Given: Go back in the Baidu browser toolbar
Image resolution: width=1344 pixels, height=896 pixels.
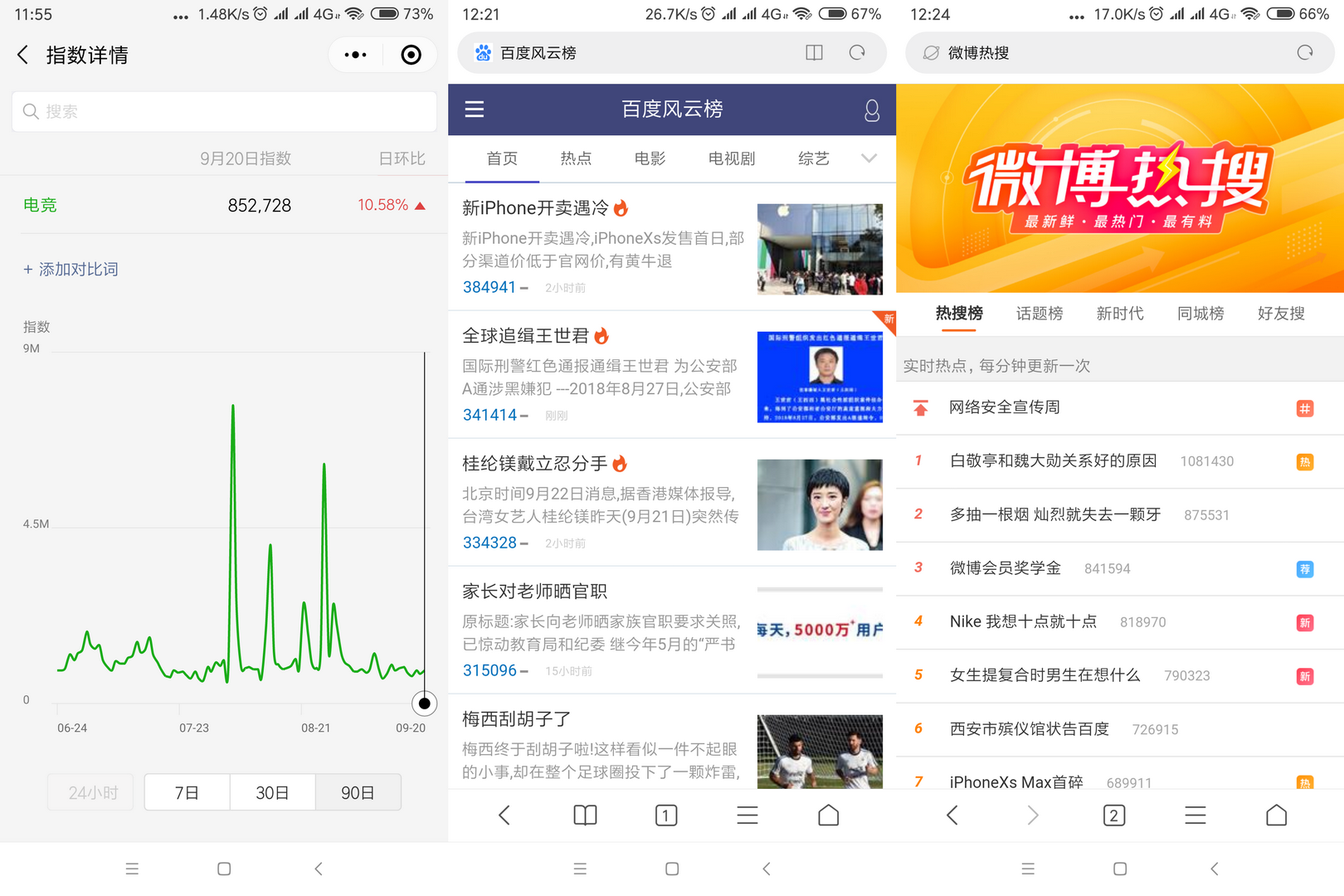Looking at the screenshot, I should [504, 816].
